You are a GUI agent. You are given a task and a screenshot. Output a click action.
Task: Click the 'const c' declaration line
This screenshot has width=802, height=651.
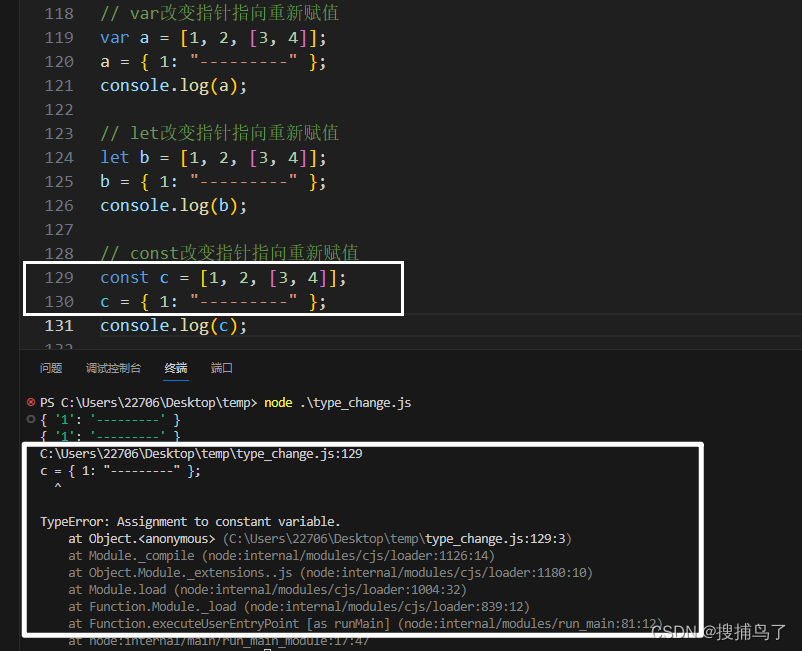click(x=223, y=278)
